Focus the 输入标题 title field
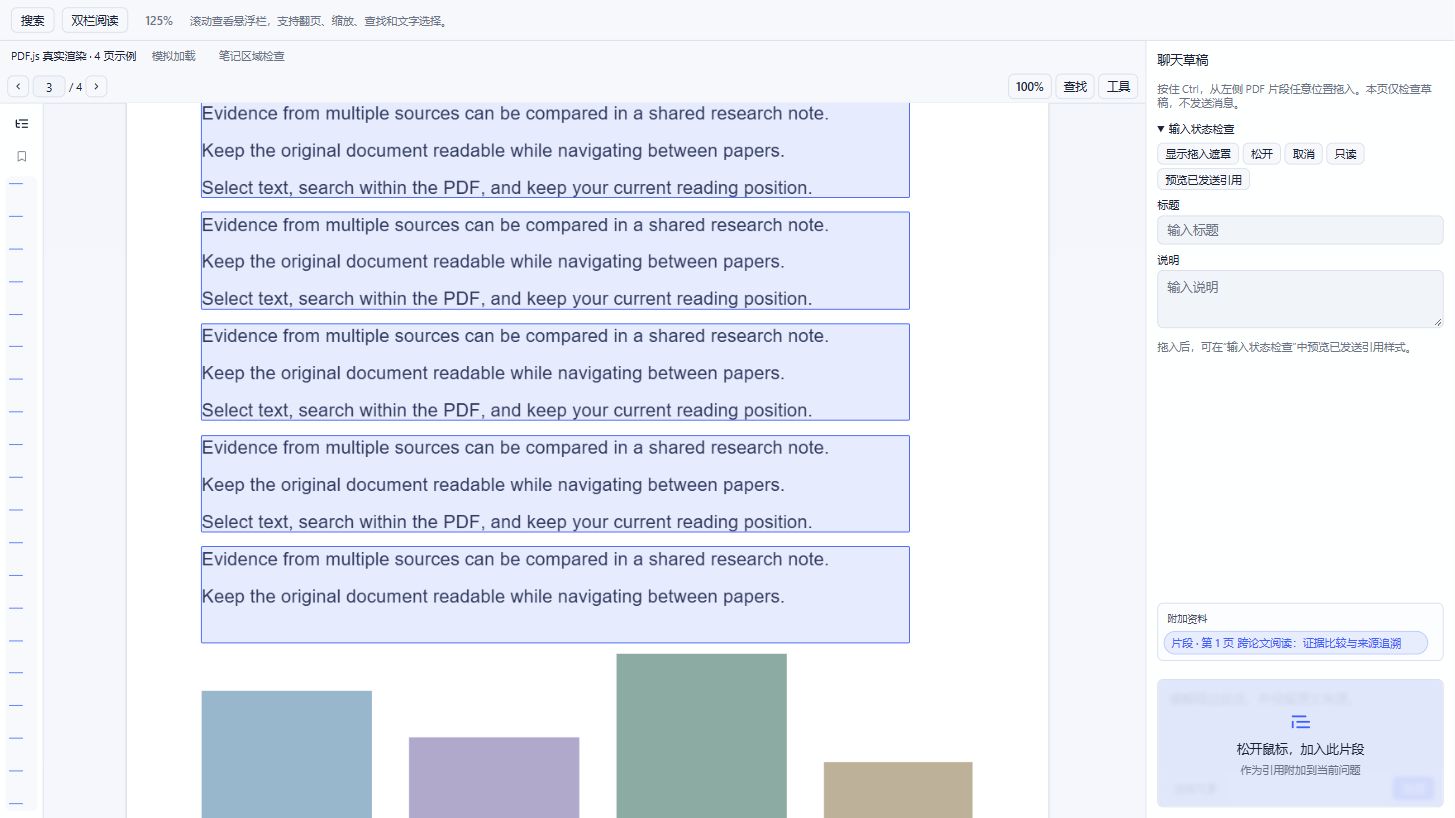1455x818 pixels. point(1300,230)
